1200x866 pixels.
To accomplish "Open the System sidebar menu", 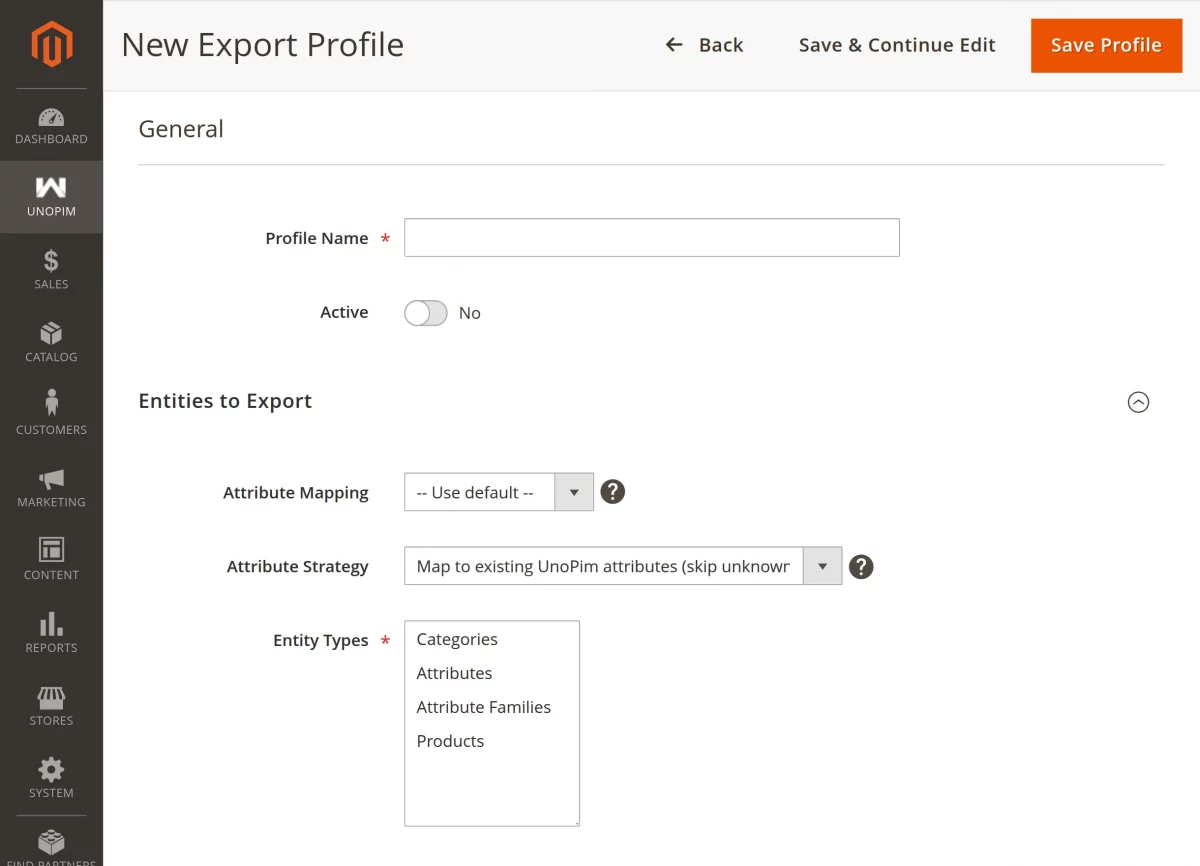I will [x=51, y=779].
